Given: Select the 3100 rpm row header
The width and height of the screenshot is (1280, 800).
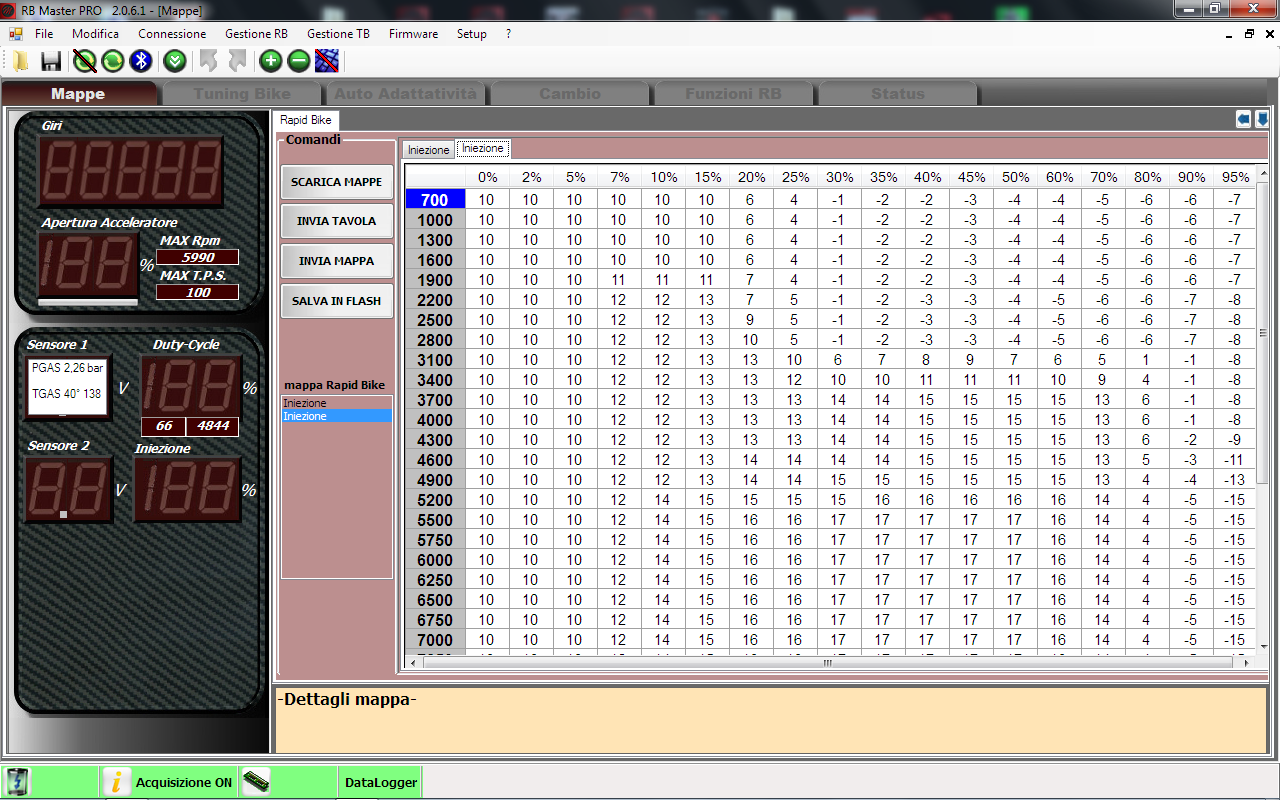Looking at the screenshot, I should click(x=435, y=360).
